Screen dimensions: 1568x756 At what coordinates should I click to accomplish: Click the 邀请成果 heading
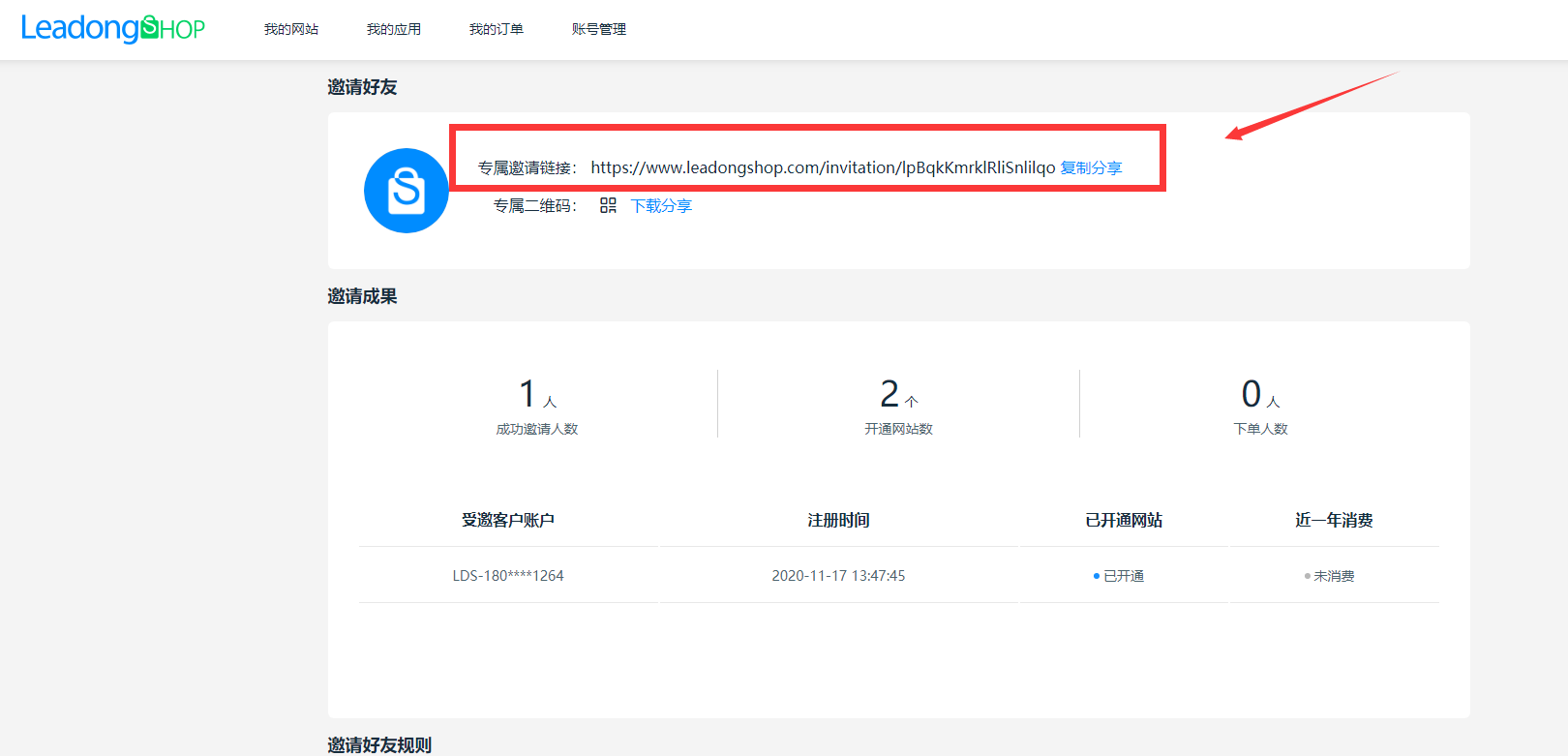[x=362, y=296]
